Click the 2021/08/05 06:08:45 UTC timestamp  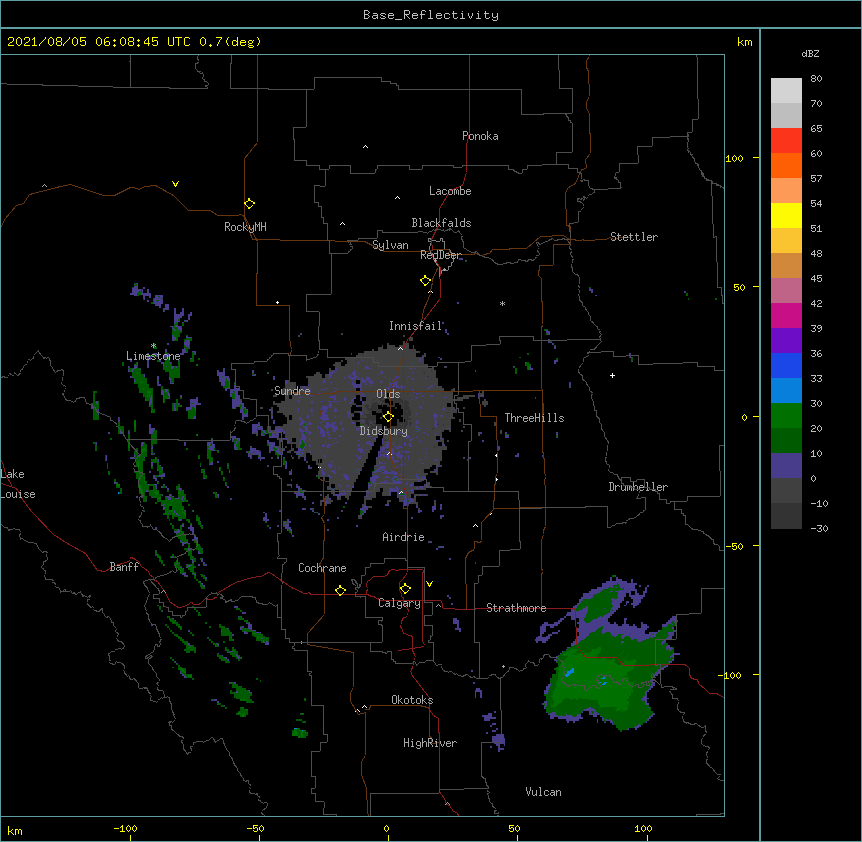[99, 42]
